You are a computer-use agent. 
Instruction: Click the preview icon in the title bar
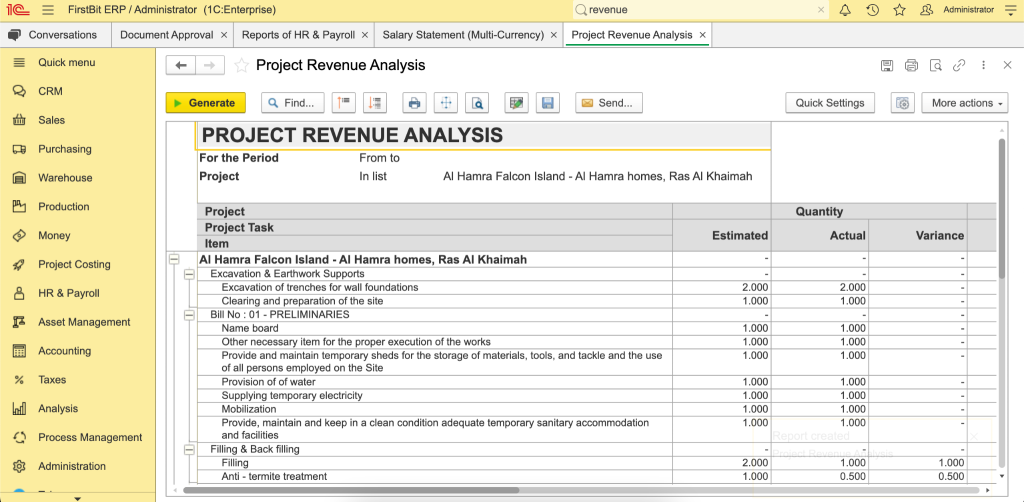point(936,65)
